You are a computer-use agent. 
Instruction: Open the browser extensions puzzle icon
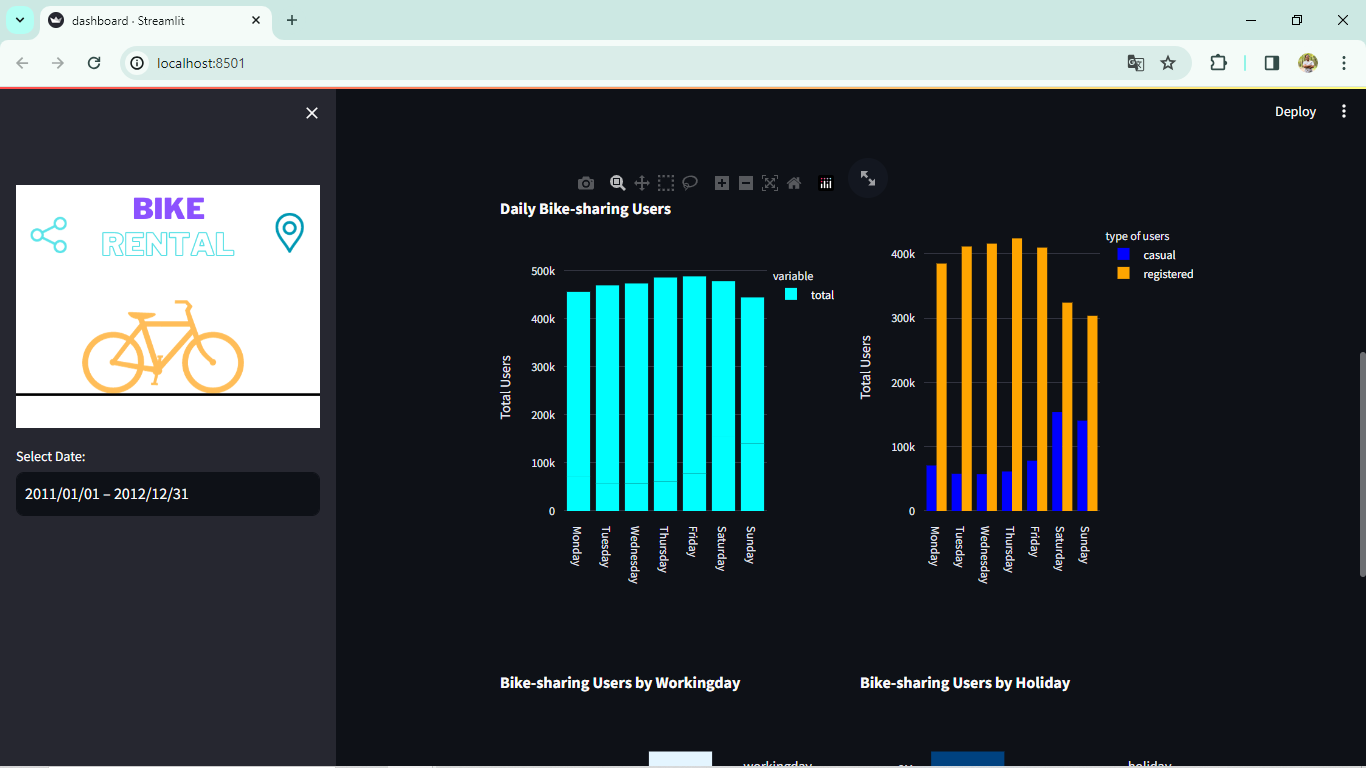coord(1218,63)
